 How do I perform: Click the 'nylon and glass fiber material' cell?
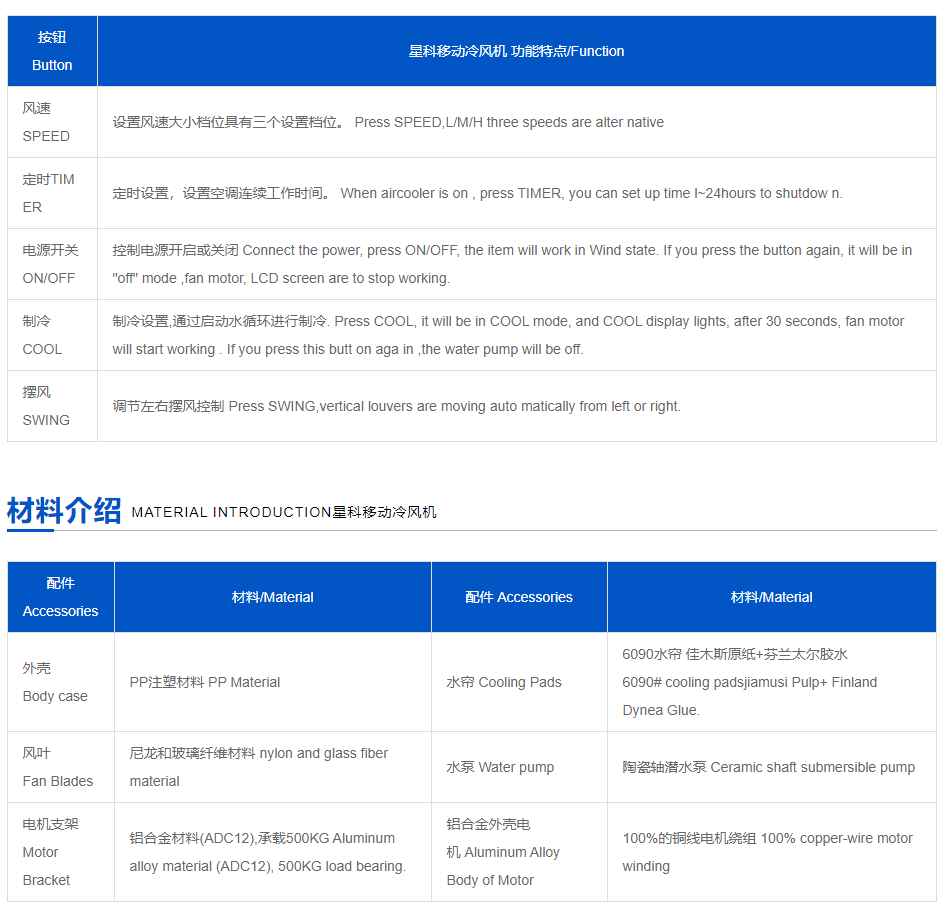coord(273,767)
